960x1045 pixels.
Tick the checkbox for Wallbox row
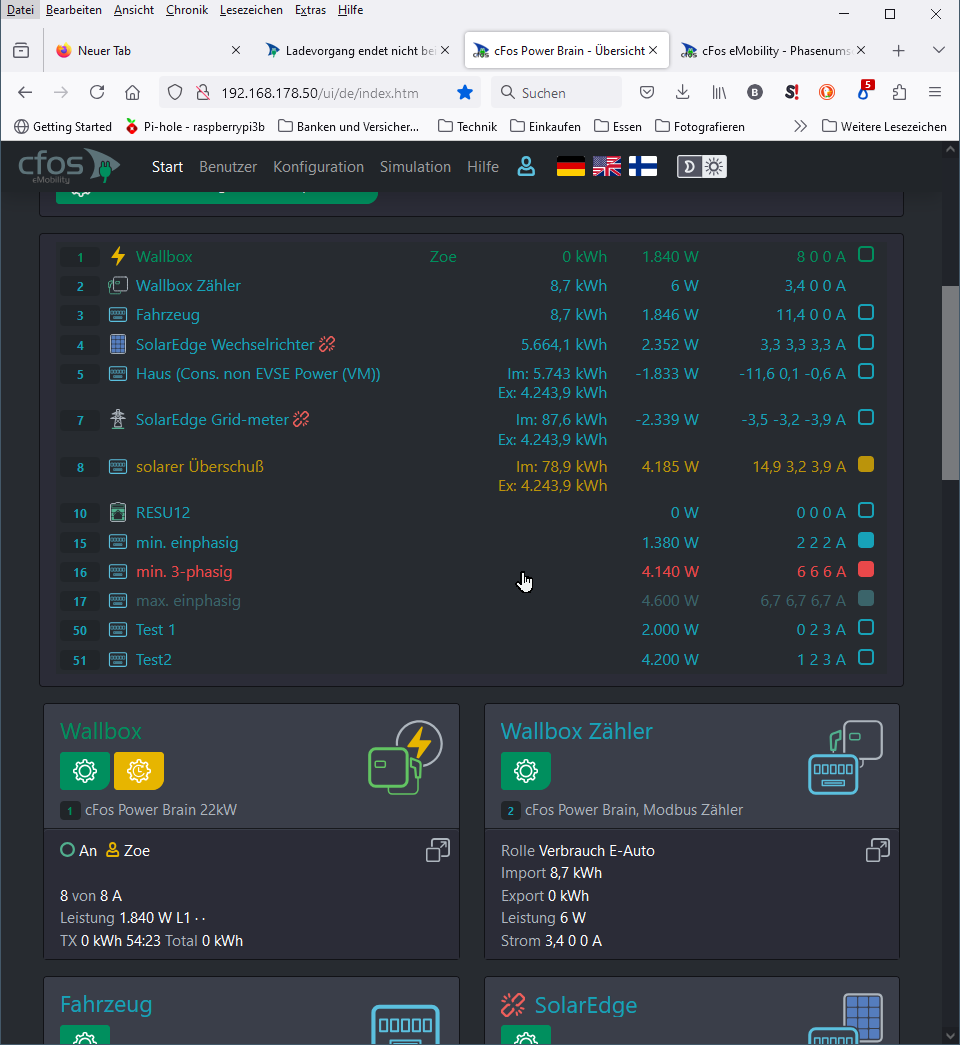(866, 255)
